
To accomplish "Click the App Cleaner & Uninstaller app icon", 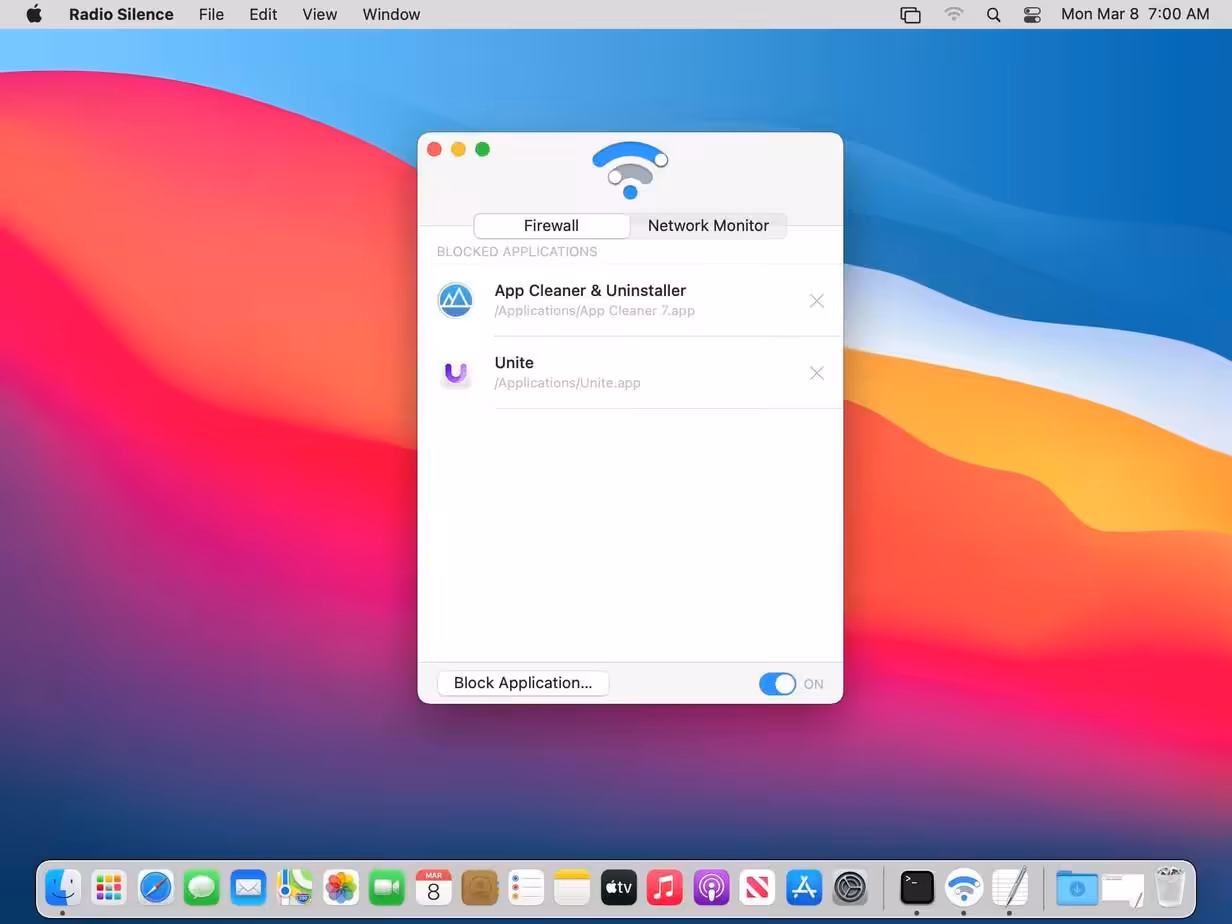I will click(455, 300).
